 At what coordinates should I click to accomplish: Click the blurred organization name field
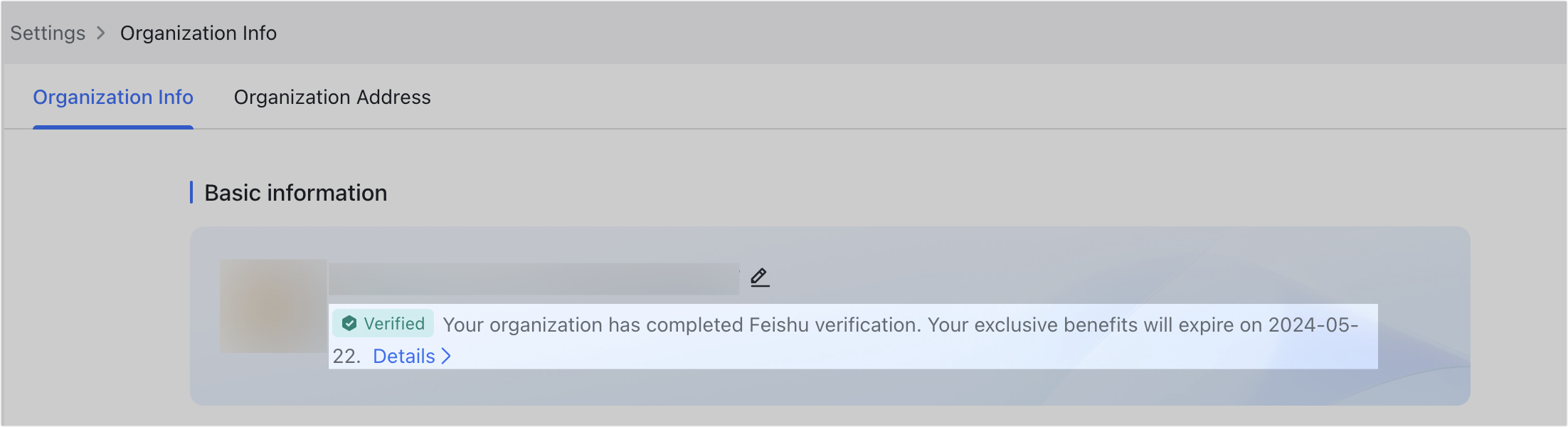coord(534,278)
